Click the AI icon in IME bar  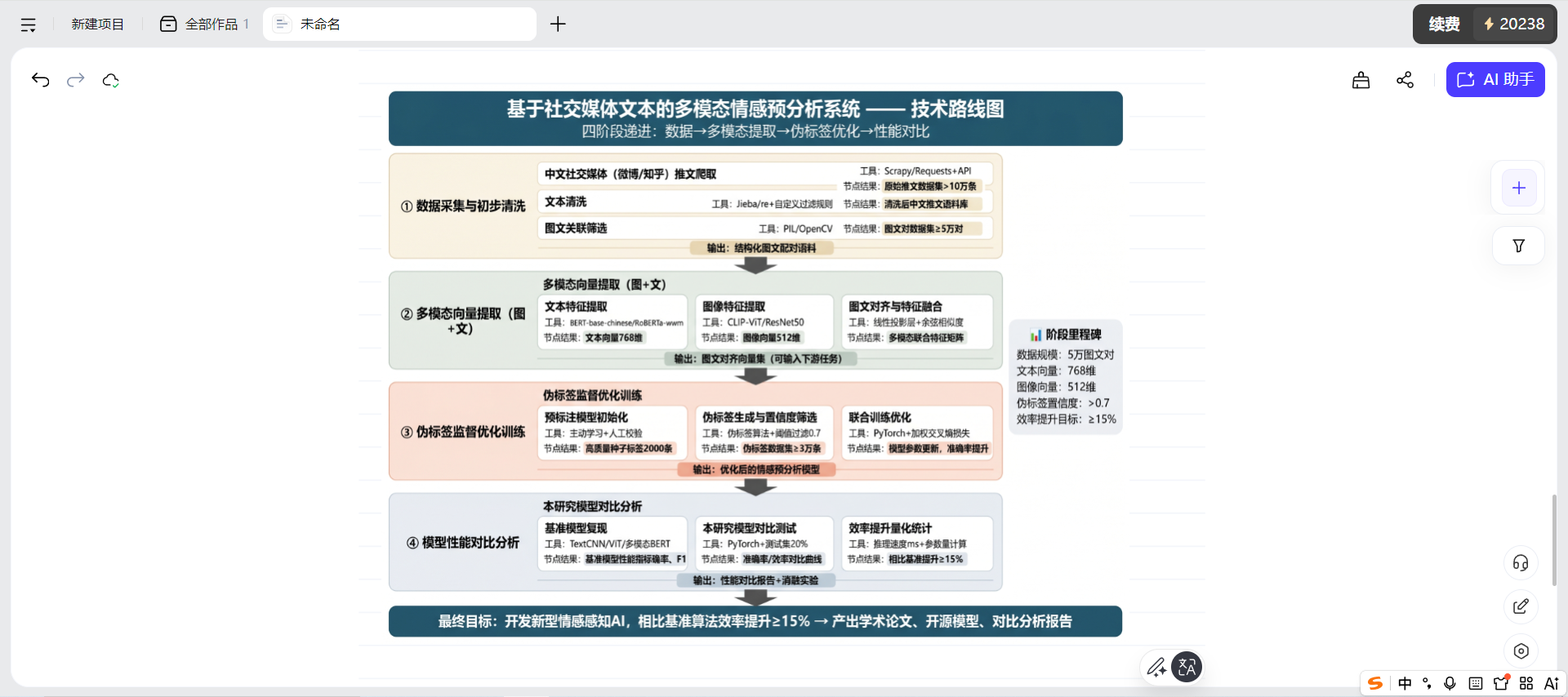[1552, 684]
